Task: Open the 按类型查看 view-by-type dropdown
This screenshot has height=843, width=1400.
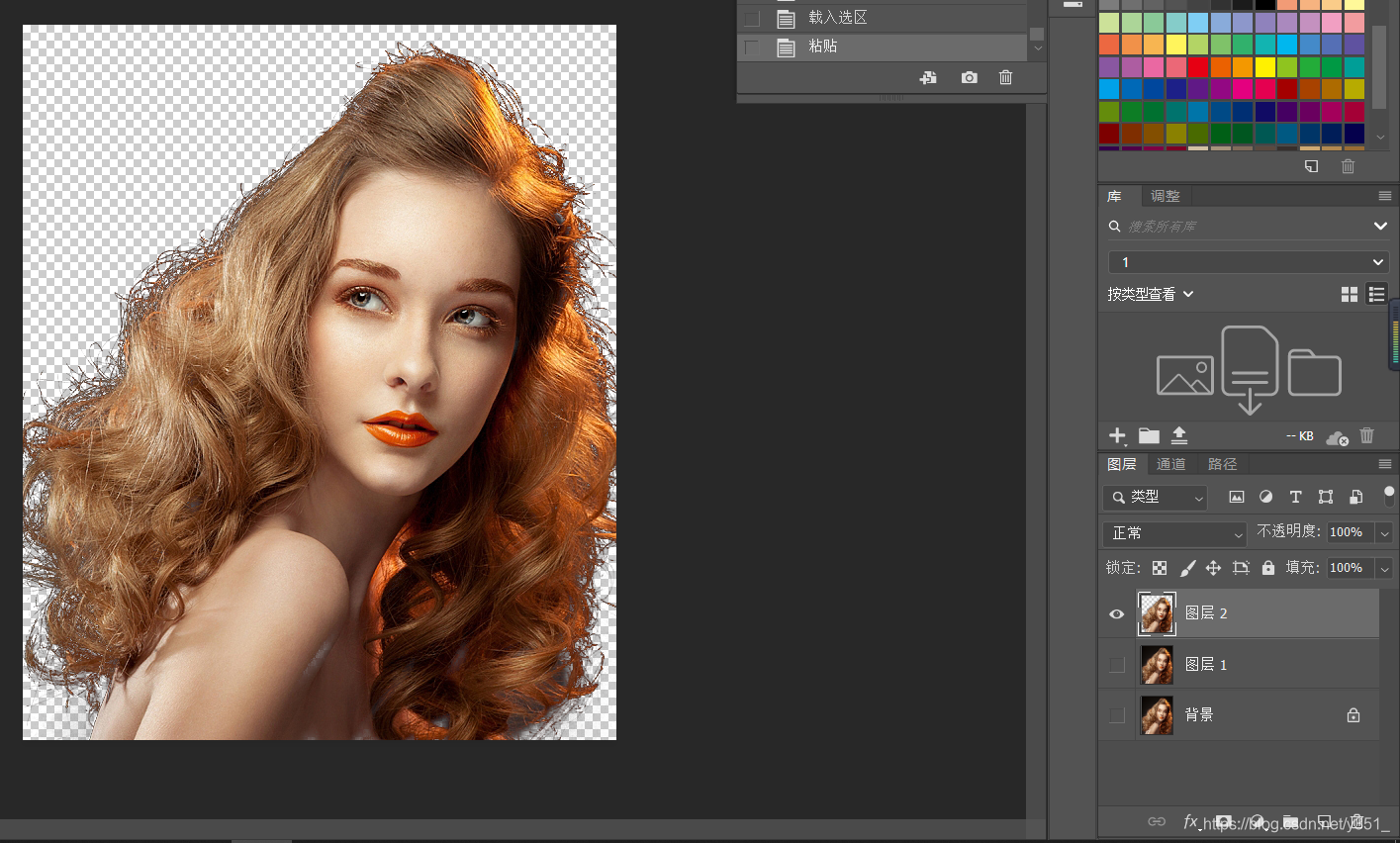Action: coord(1151,294)
